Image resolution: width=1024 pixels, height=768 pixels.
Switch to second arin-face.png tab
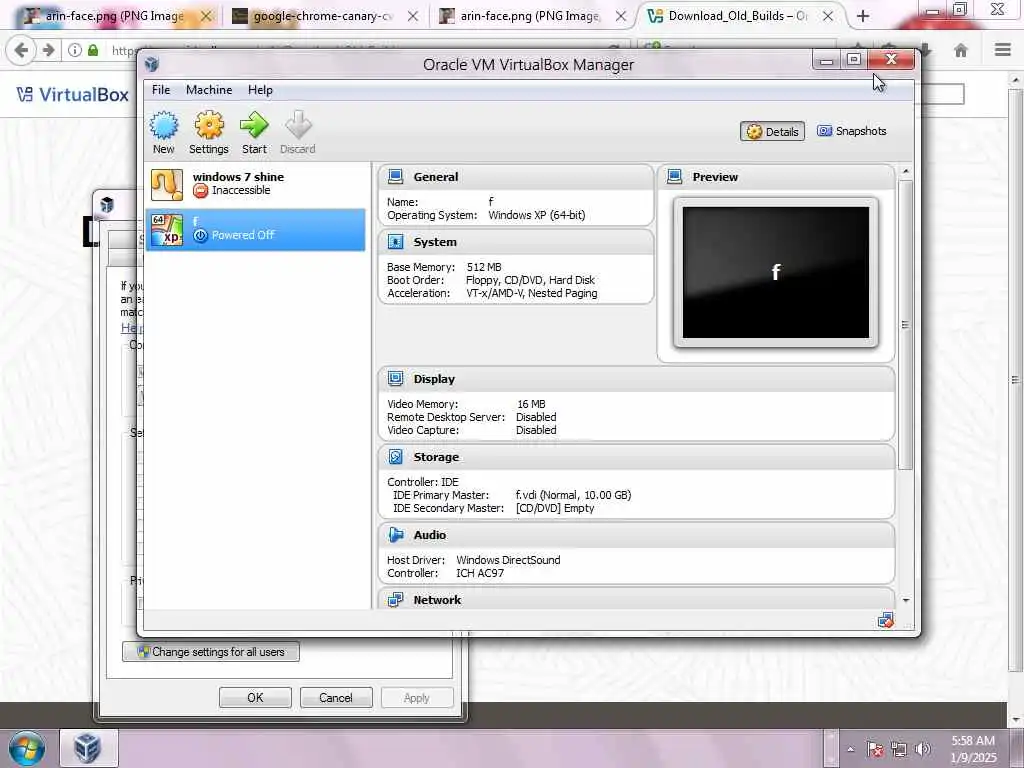(522, 16)
